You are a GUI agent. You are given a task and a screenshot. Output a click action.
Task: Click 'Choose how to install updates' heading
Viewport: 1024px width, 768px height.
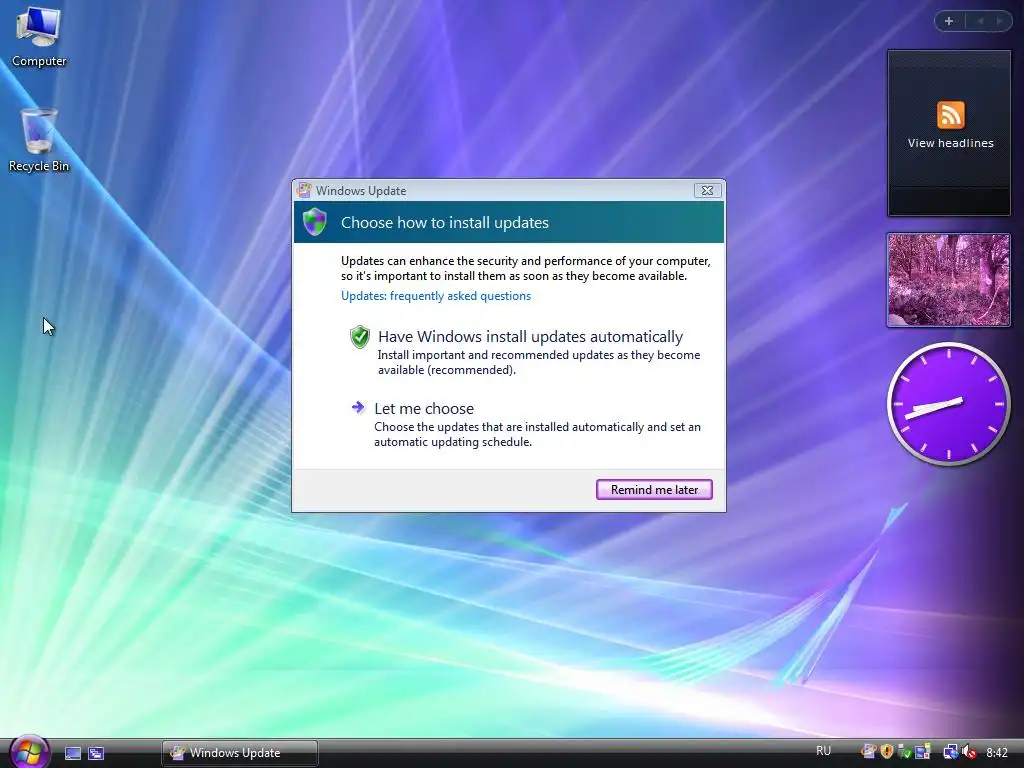click(x=445, y=223)
